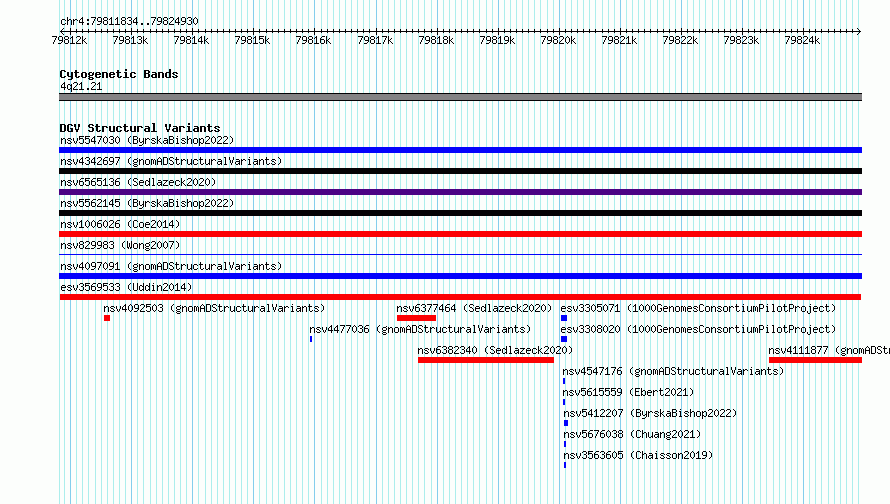Click the blue block under esv3308020

[x=564, y=339]
